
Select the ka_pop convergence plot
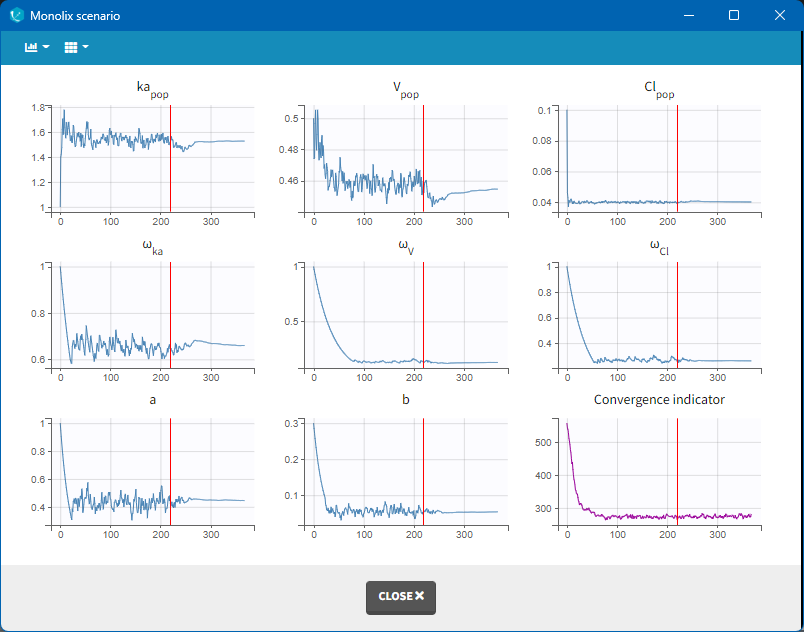pos(150,158)
